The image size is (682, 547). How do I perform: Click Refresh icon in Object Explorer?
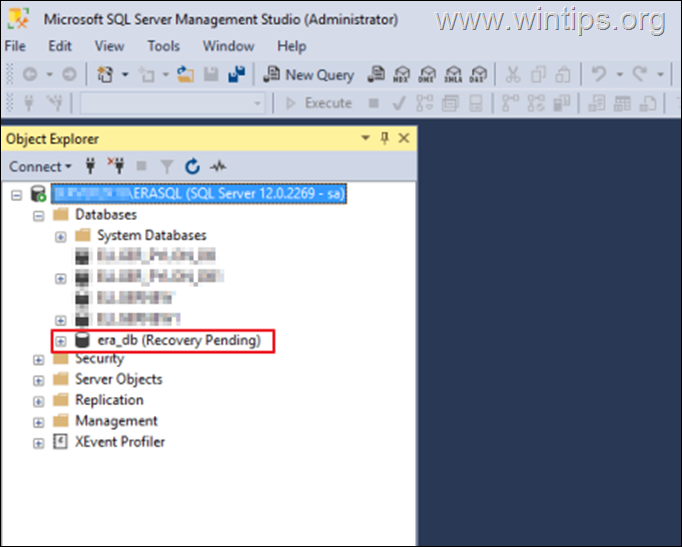coord(192,166)
